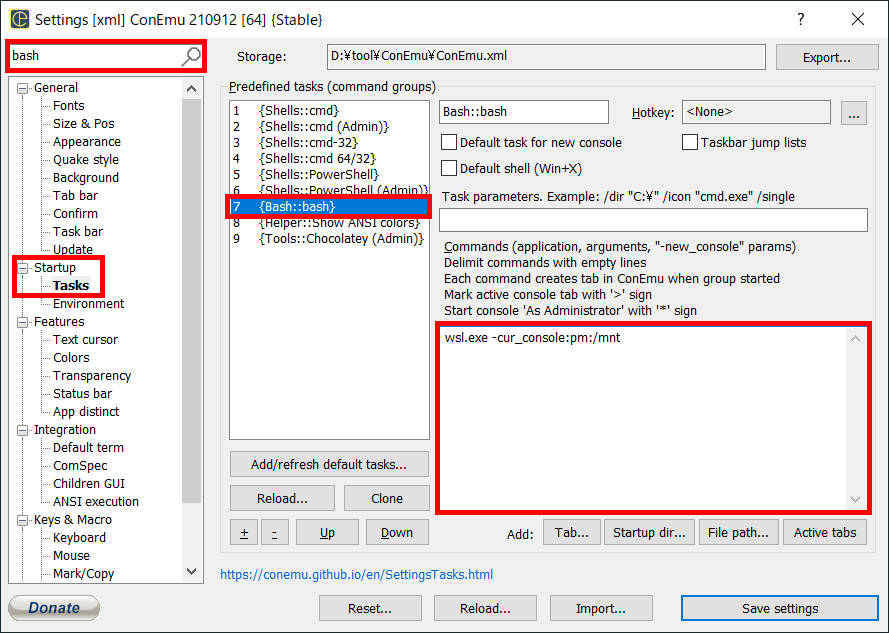
Task: Remove task with minus button
Action: [x=274, y=533]
